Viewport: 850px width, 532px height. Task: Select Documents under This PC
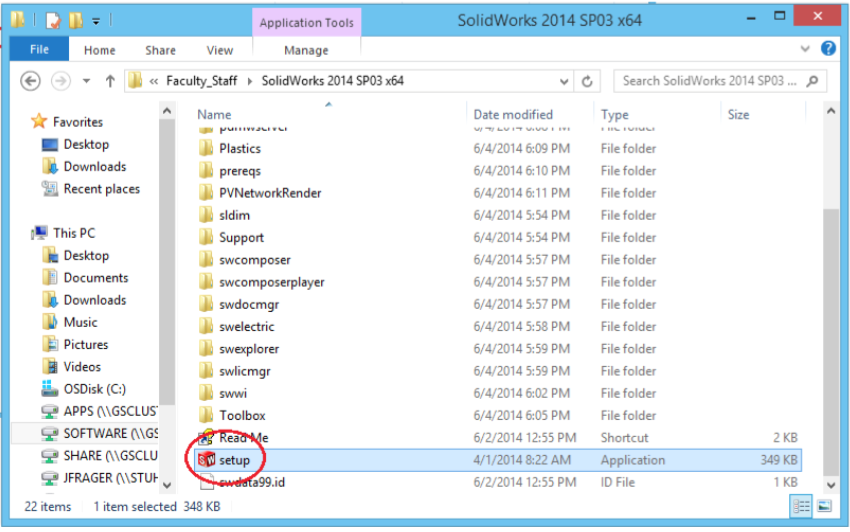coord(96,278)
